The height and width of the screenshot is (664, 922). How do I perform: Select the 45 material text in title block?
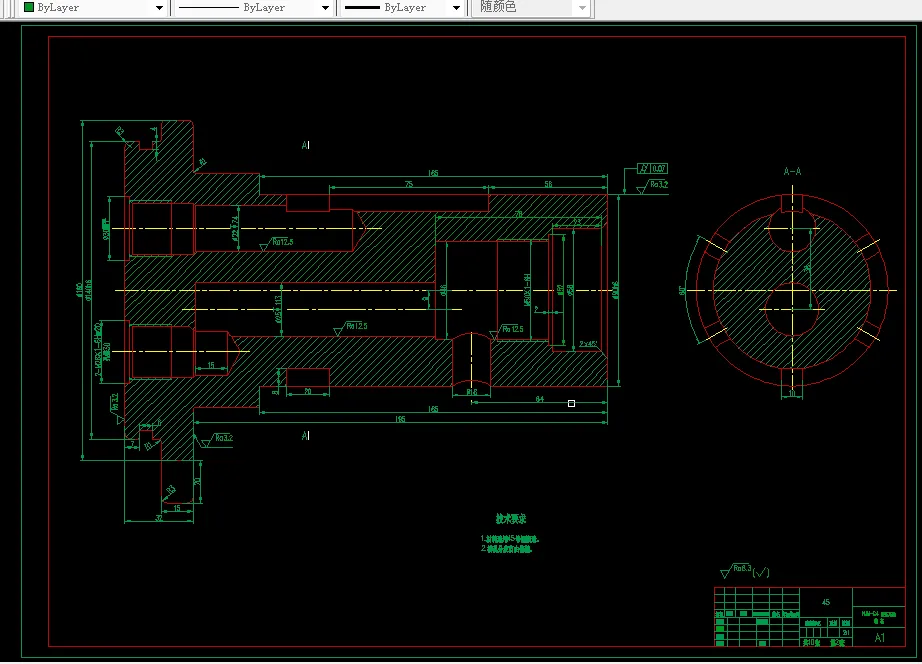(826, 602)
